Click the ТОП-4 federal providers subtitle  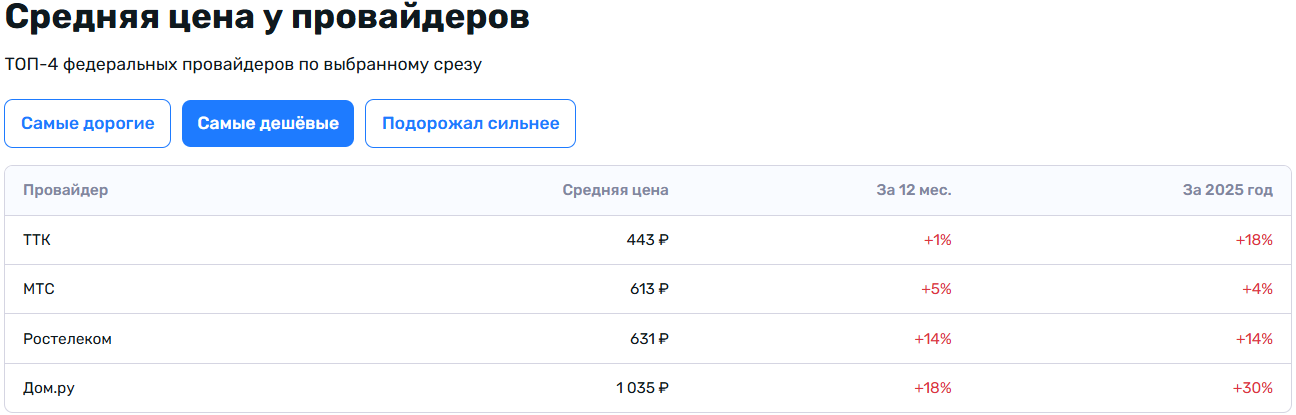point(243,65)
